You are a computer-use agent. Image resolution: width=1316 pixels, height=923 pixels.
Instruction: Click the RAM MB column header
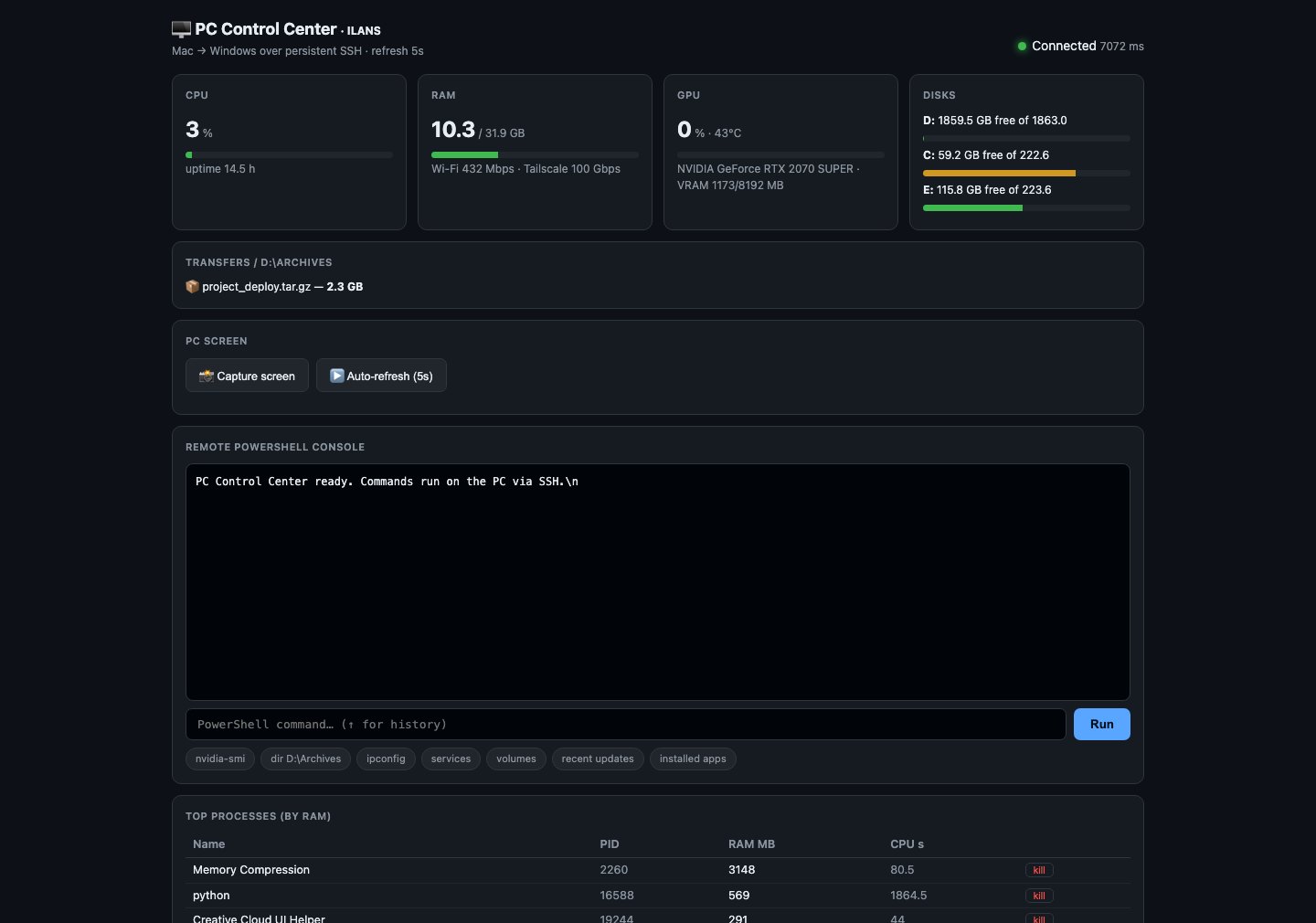click(751, 843)
